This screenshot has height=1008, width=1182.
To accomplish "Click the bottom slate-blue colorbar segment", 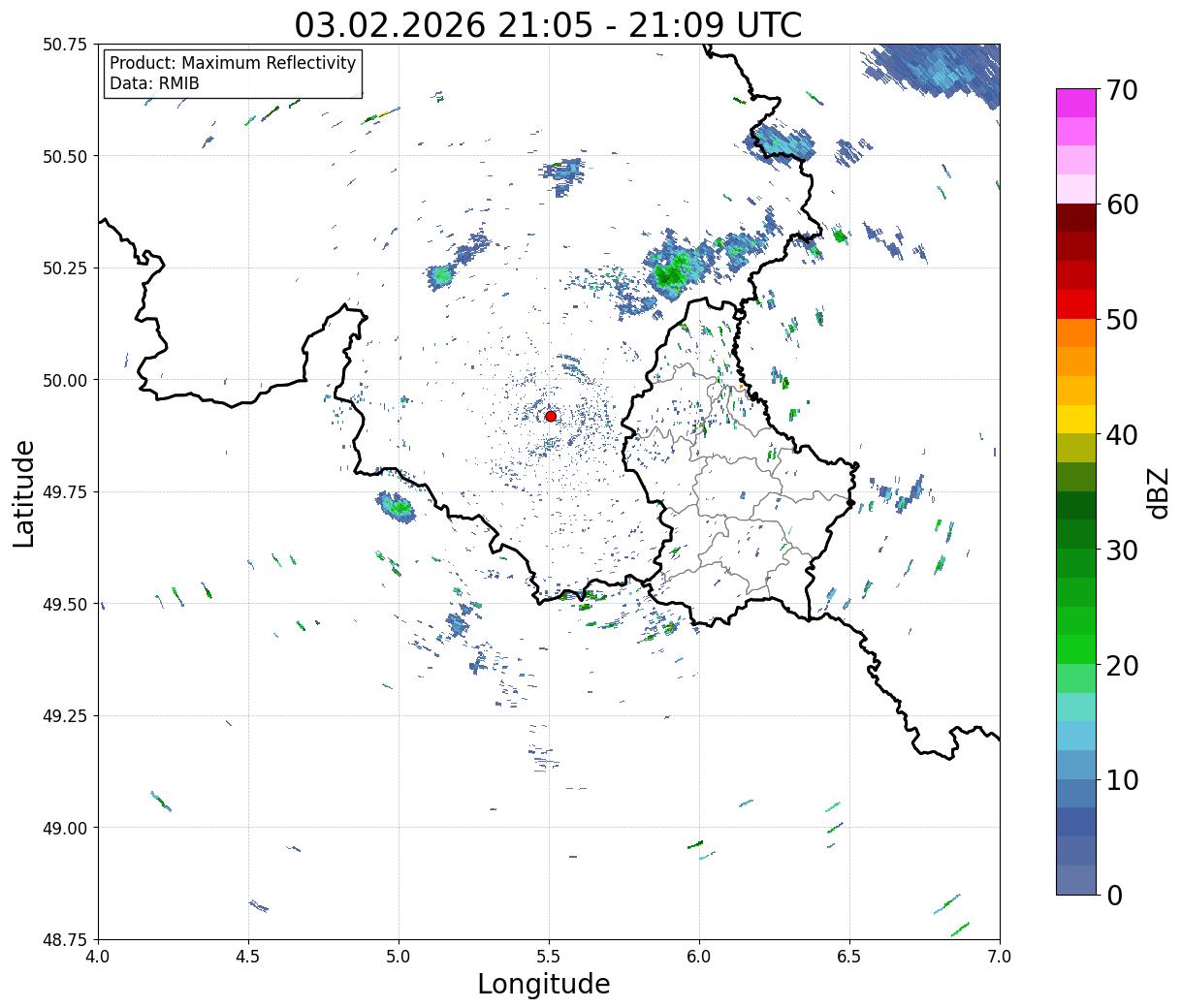I will pos(1076,879).
